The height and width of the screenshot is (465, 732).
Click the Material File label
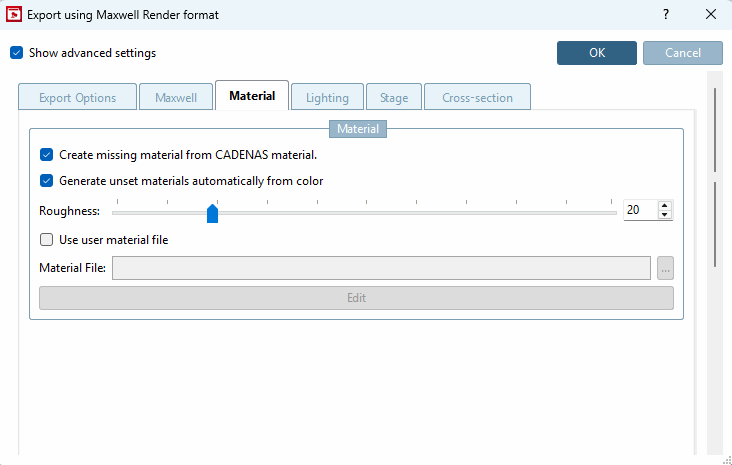pos(72,268)
